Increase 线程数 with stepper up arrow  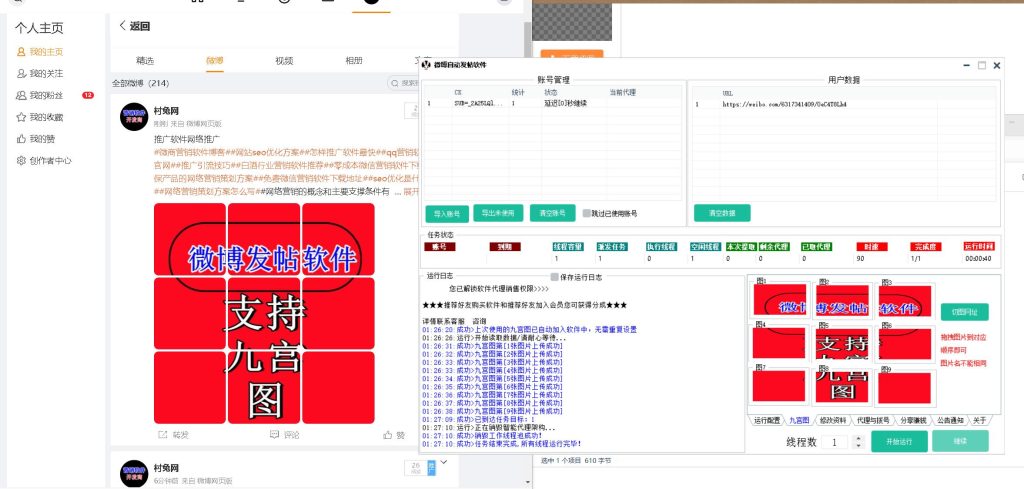(857, 439)
